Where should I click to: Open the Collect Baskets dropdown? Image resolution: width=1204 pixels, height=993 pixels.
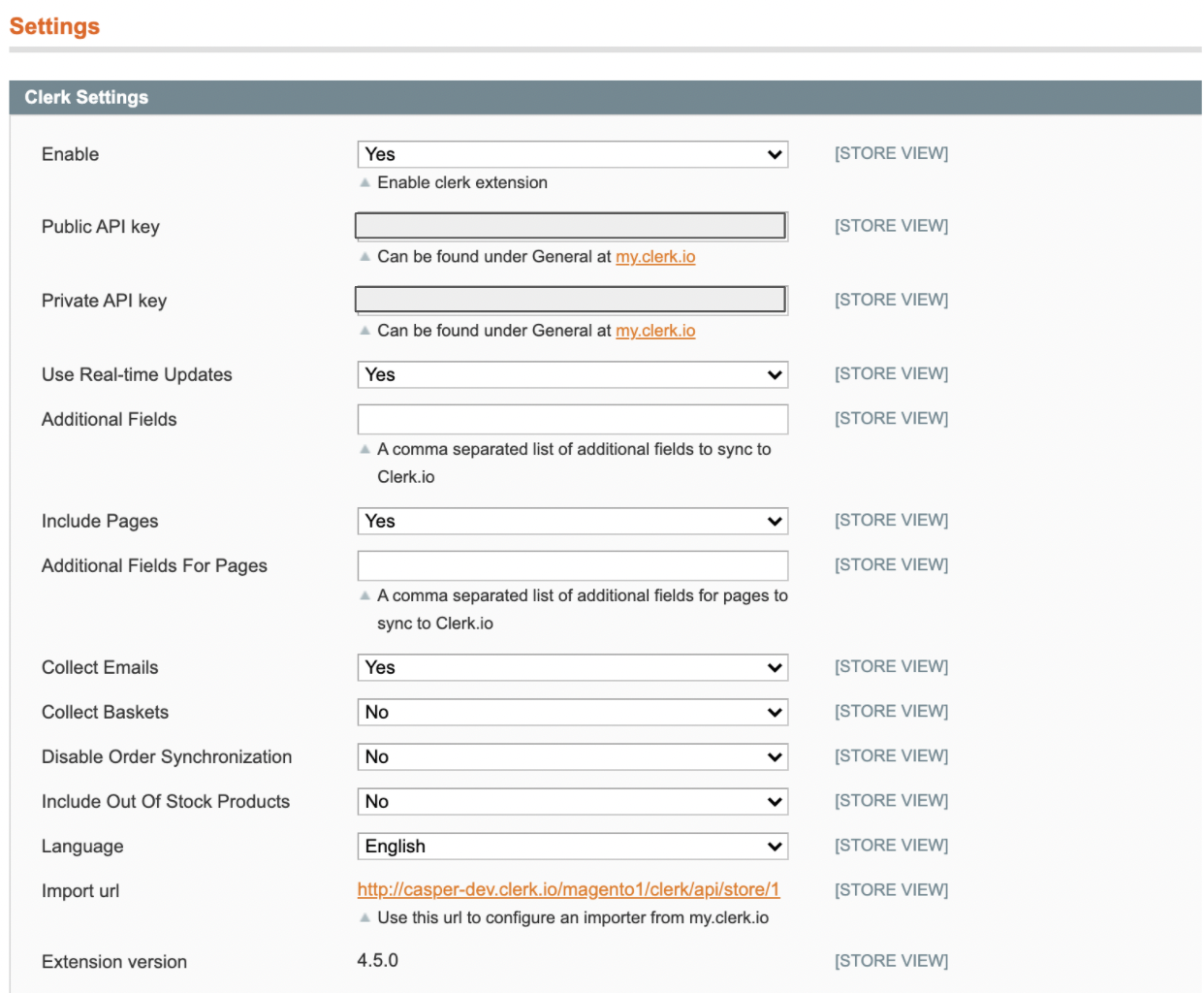pos(572,712)
